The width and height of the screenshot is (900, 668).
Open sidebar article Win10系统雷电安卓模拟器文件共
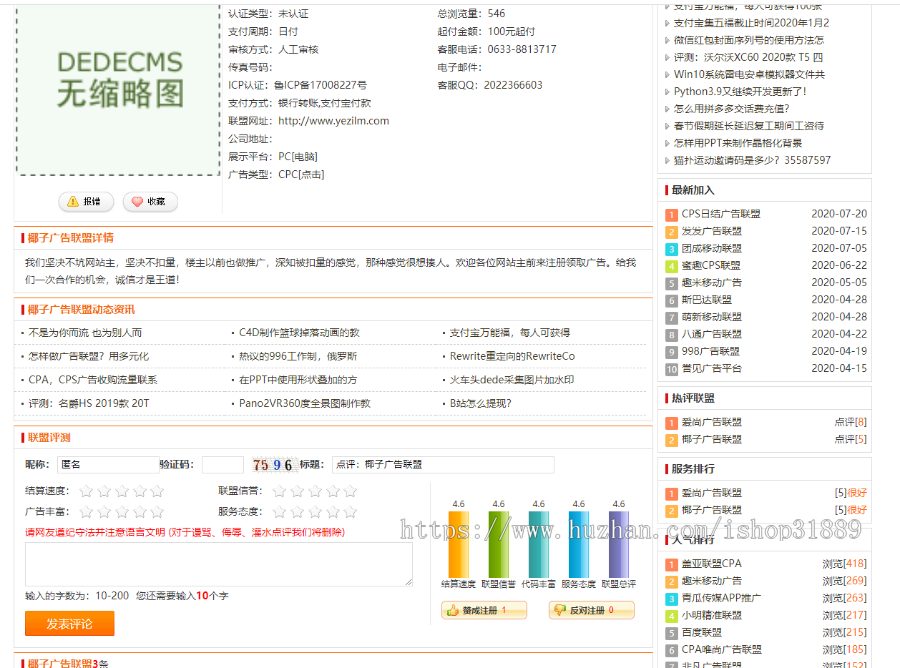pyautogui.click(x=749, y=74)
